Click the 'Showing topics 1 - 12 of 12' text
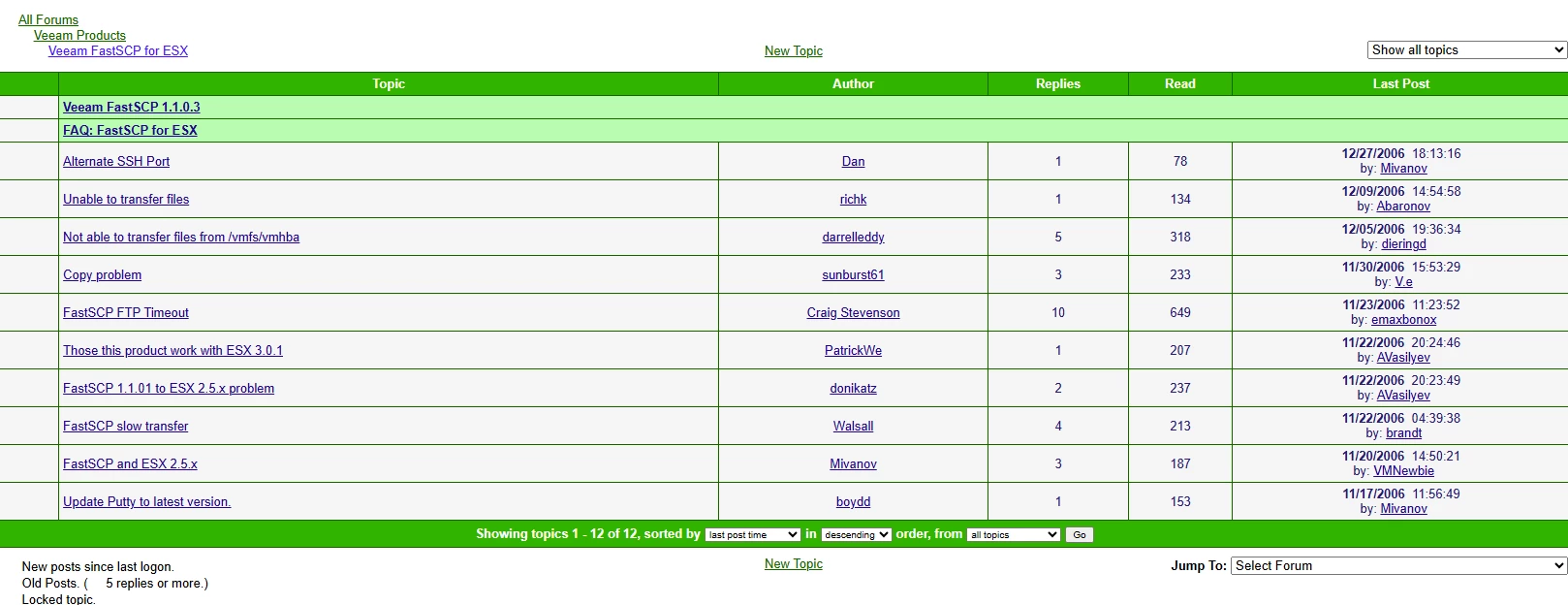Screen dimensions: 1568x605 coord(557,533)
